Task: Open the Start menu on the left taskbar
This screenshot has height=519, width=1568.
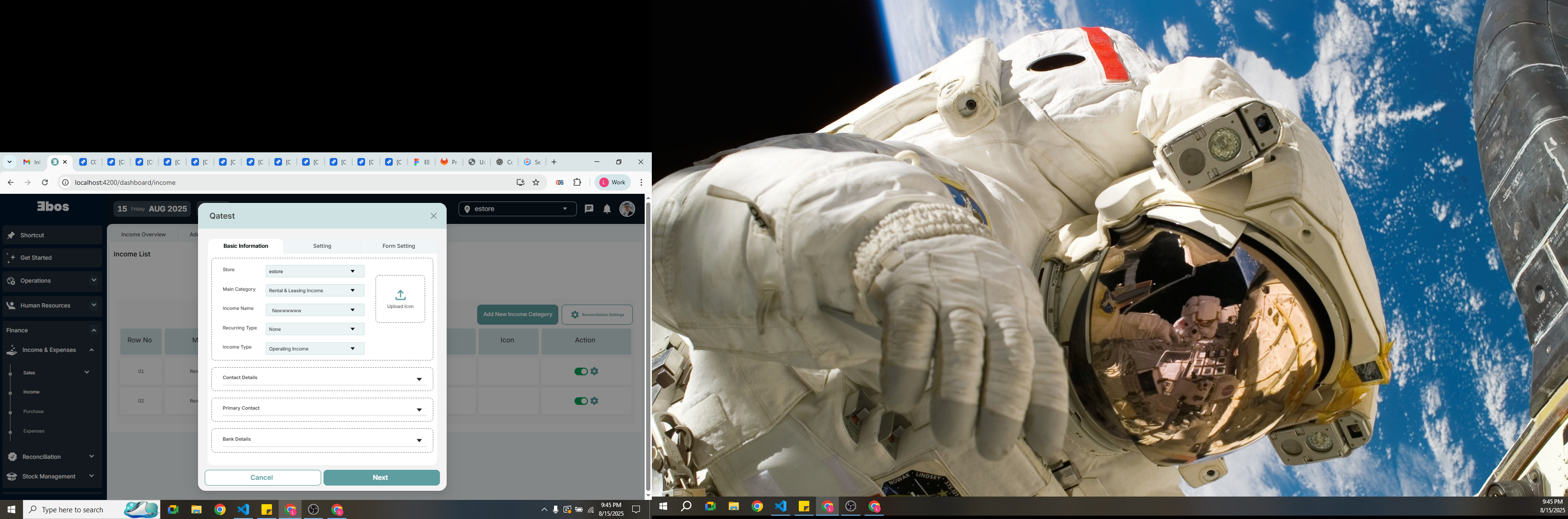Action: (x=11, y=509)
